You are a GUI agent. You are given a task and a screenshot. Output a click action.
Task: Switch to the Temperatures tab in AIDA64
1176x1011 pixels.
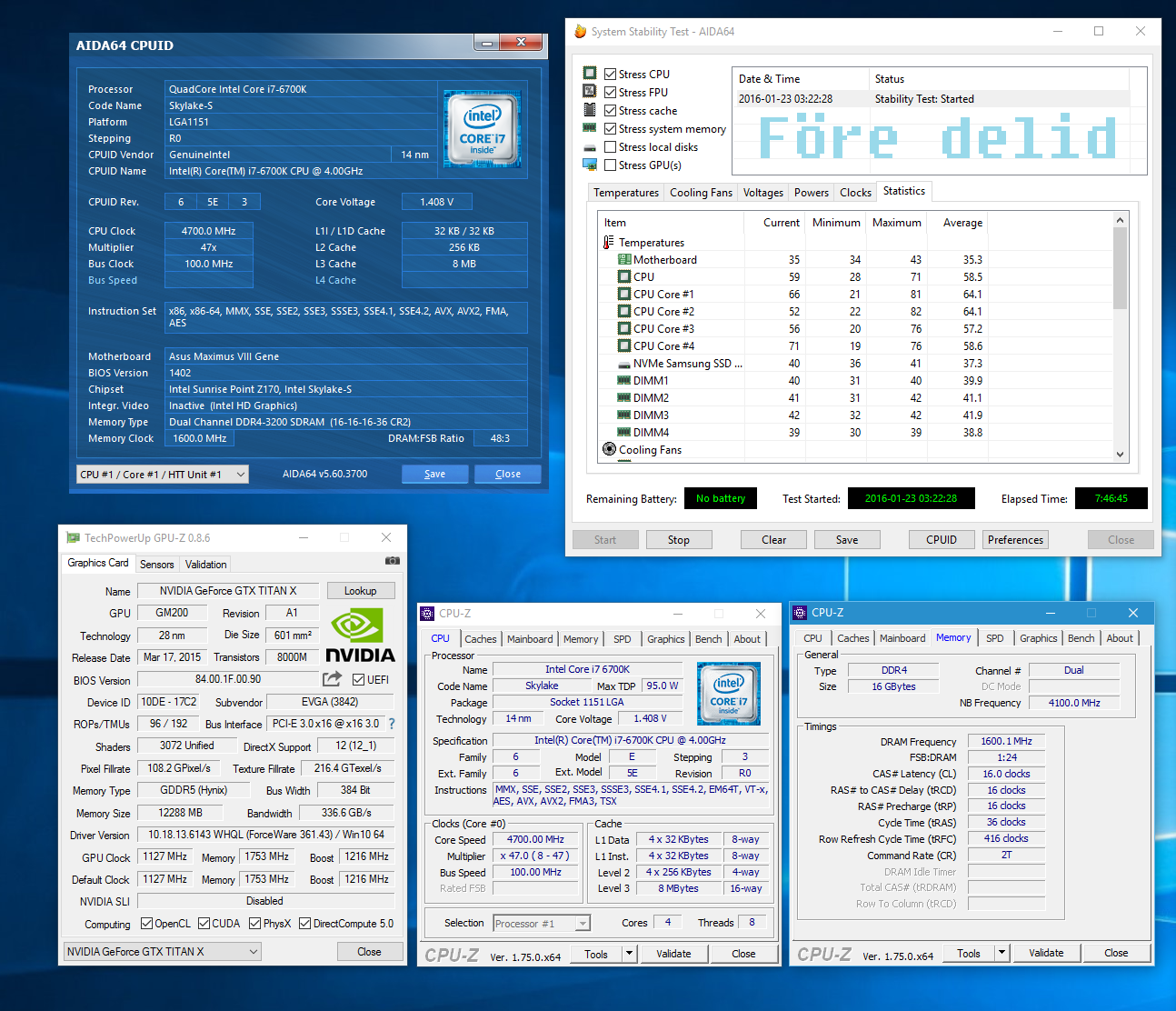pyautogui.click(x=626, y=193)
